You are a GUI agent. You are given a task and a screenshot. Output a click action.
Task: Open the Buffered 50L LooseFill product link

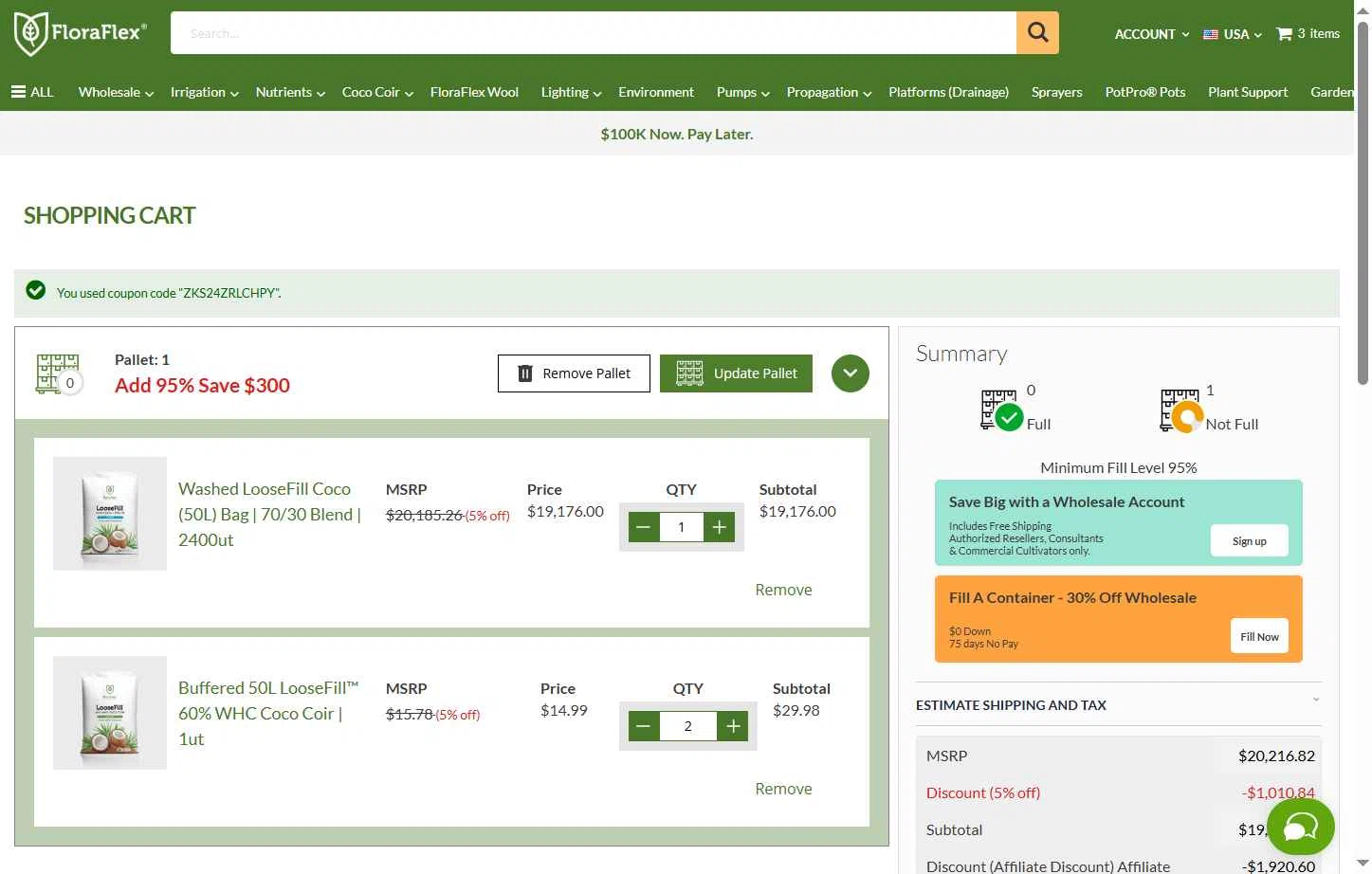[268, 713]
